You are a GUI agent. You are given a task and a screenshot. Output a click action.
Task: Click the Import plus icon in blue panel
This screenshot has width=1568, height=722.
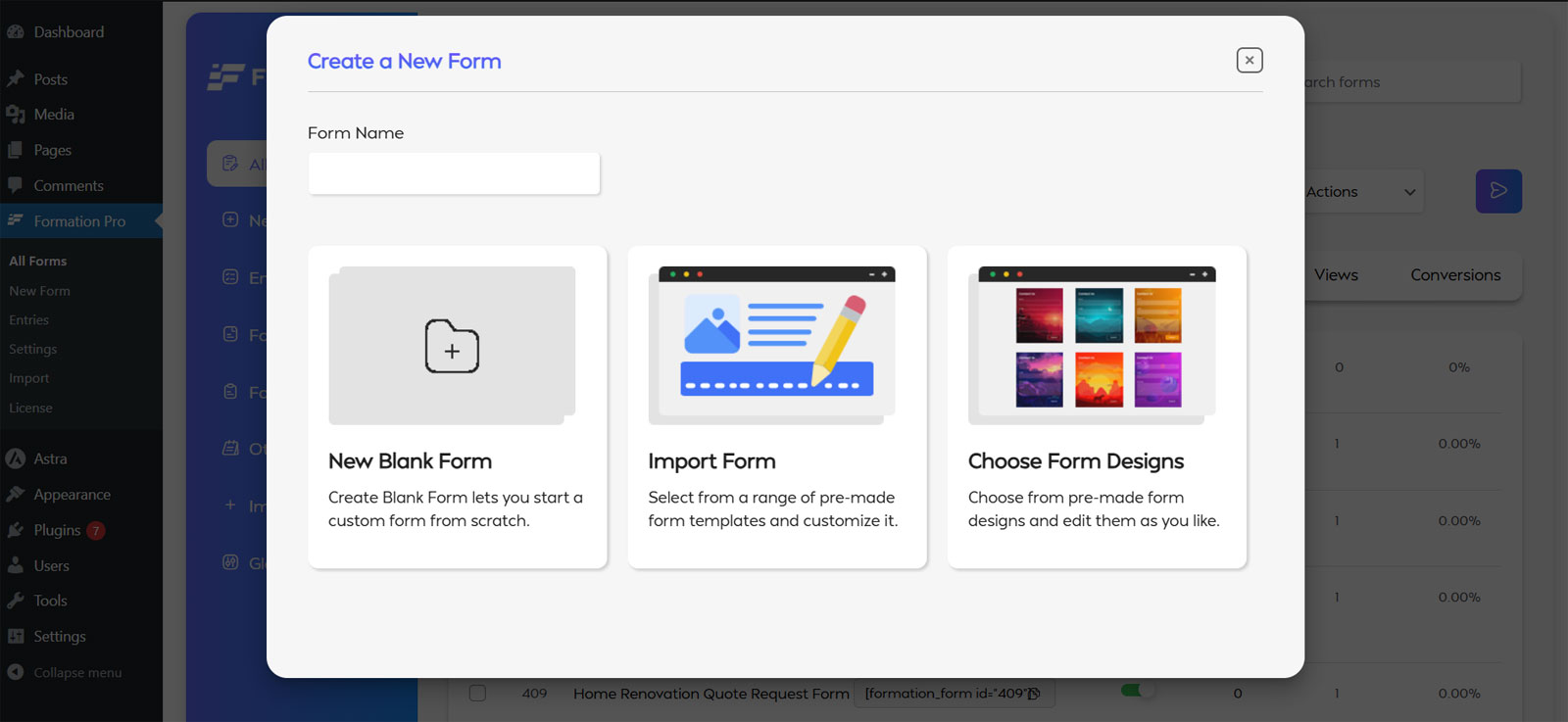(230, 505)
